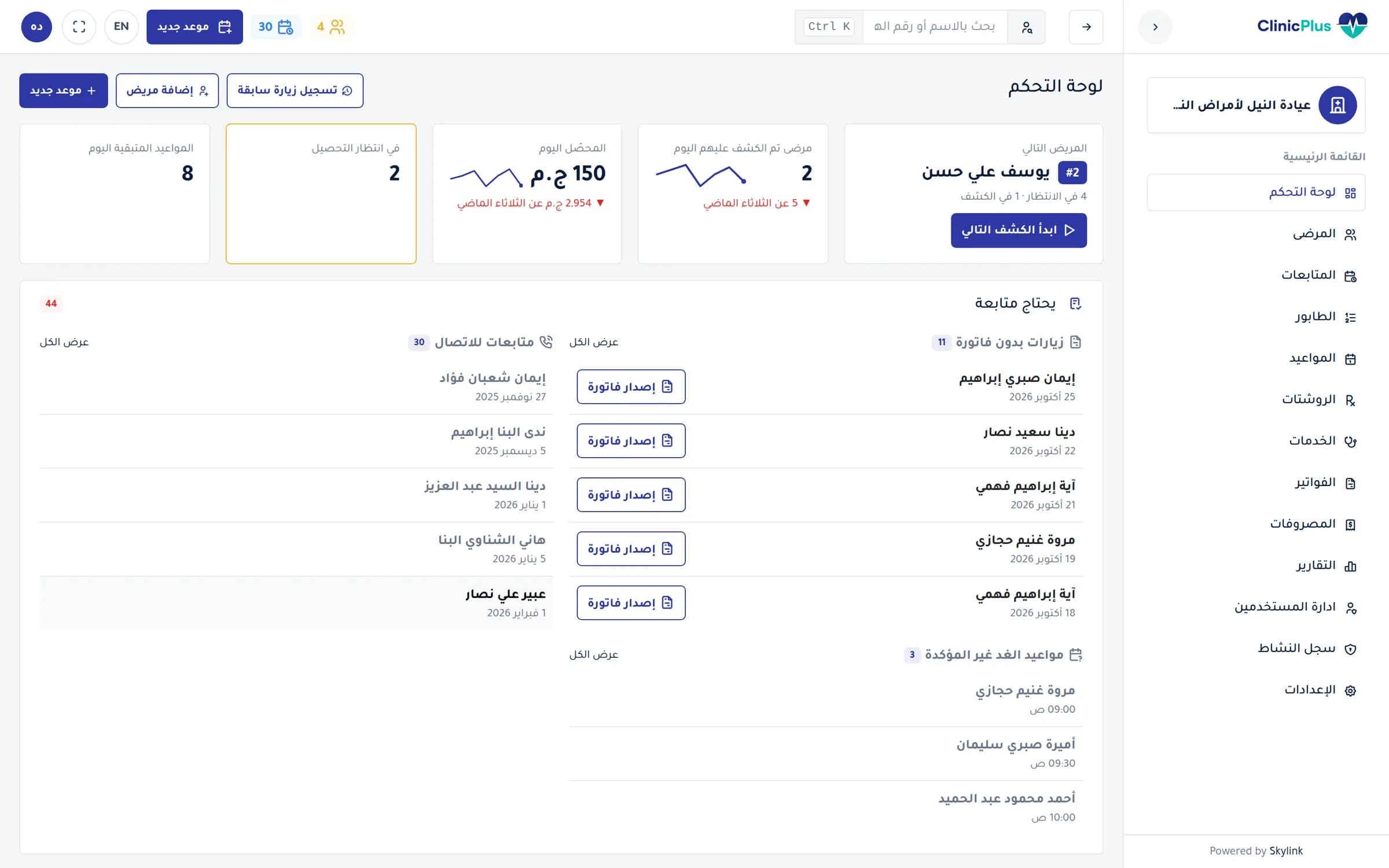
Task: Select the 'في انتظار التحصيل' card
Action: click(x=321, y=194)
